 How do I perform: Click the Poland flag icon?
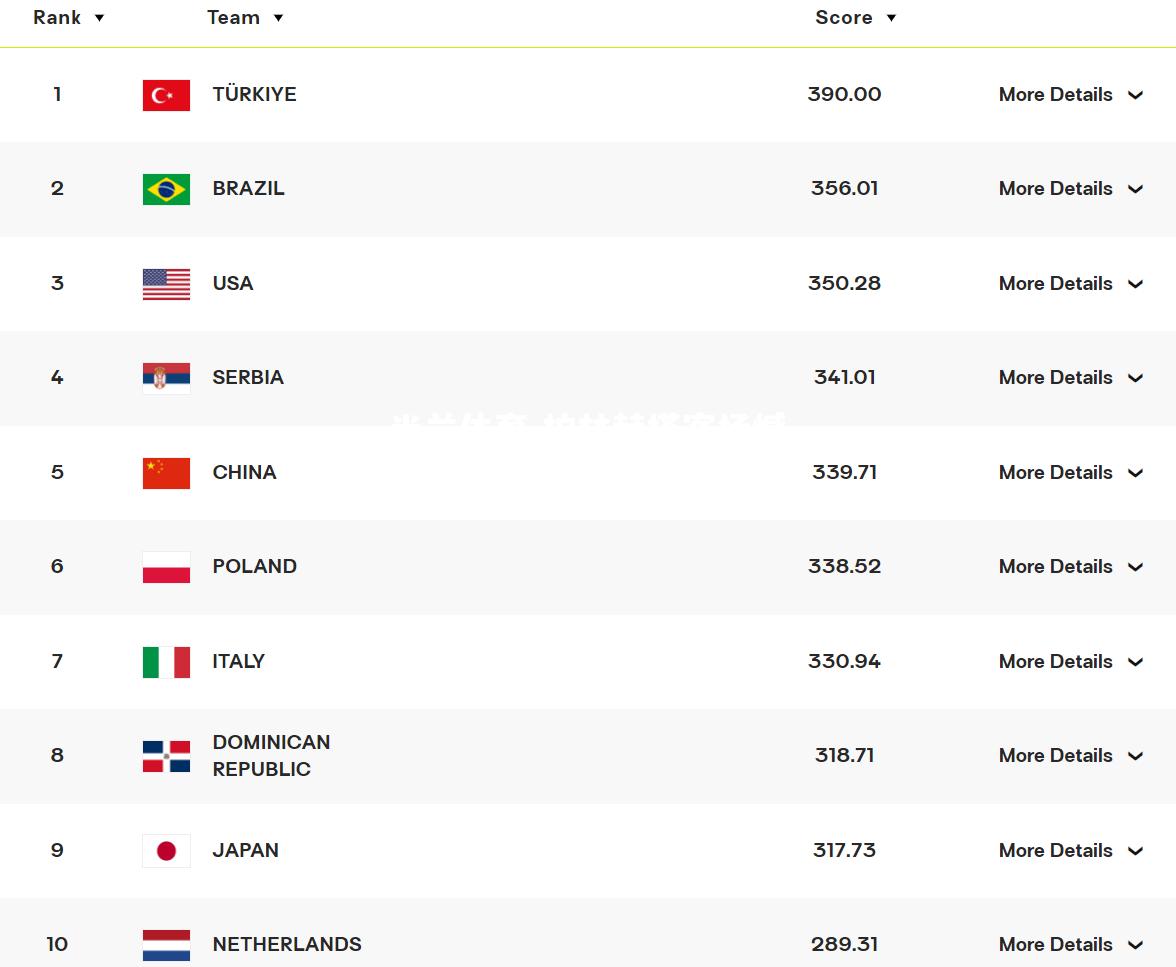tap(166, 567)
